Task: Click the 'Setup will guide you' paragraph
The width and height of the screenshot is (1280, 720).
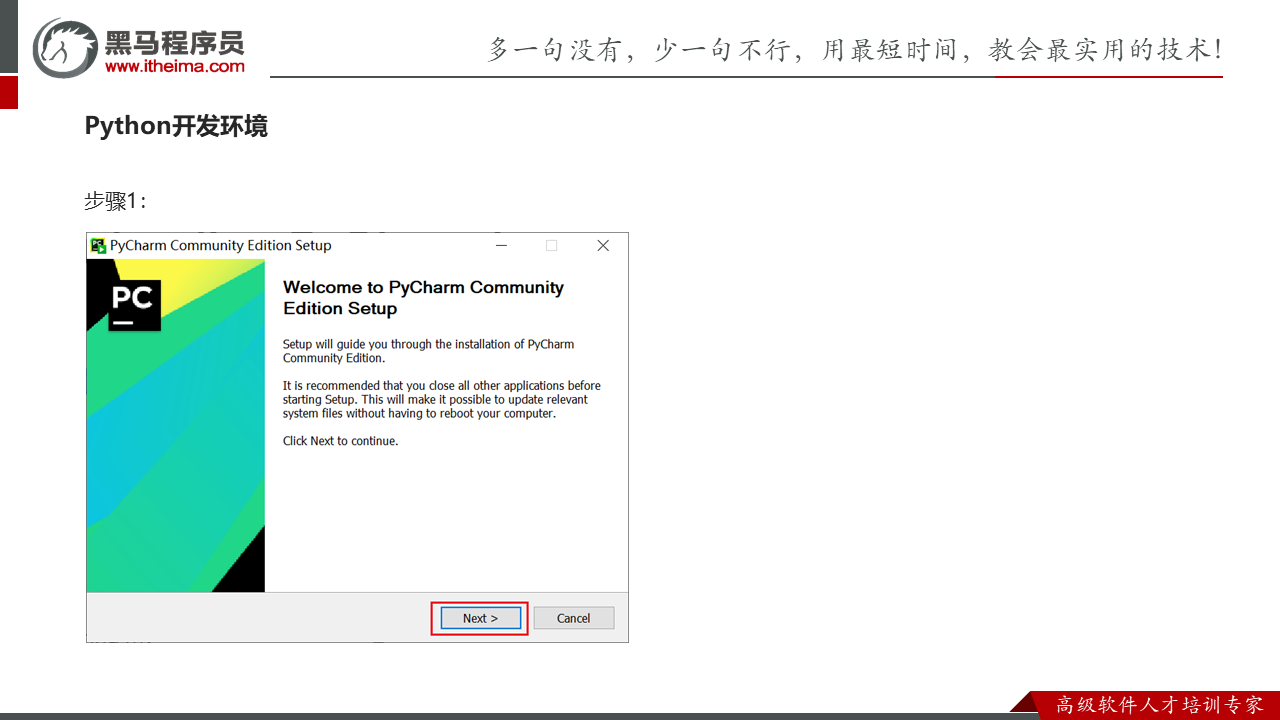Action: click(x=428, y=351)
